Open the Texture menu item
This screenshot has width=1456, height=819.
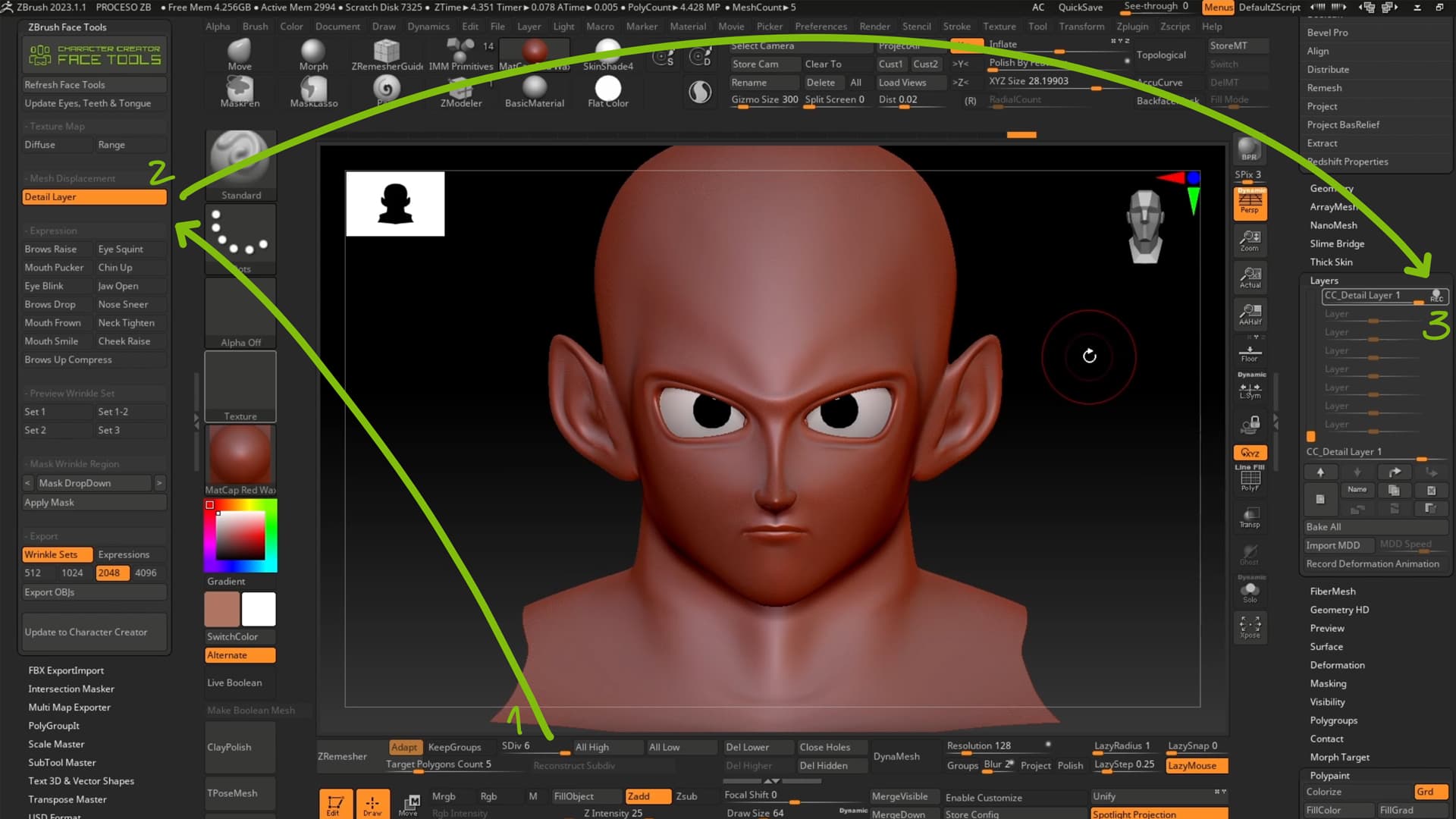998,25
